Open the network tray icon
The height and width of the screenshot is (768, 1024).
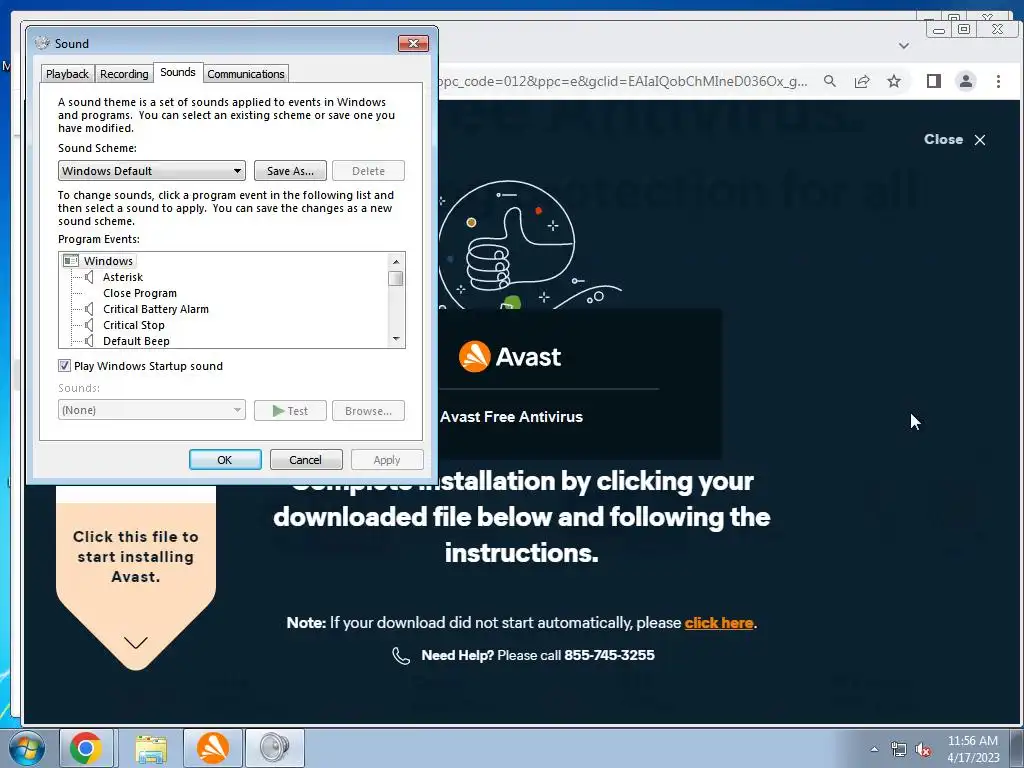[899, 750]
